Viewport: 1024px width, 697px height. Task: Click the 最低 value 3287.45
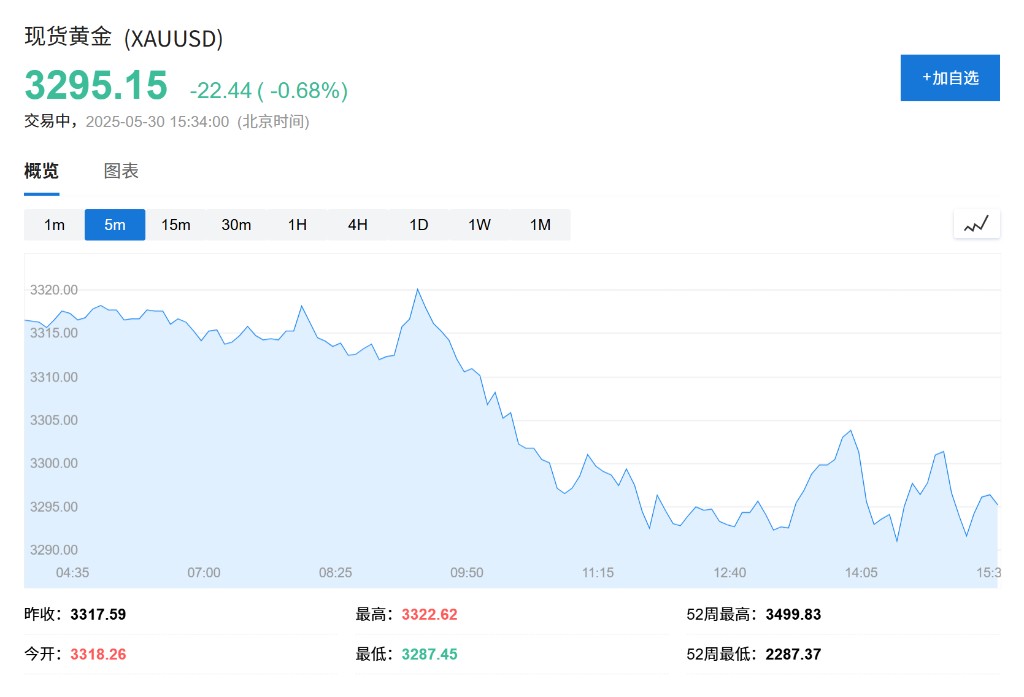(x=429, y=654)
